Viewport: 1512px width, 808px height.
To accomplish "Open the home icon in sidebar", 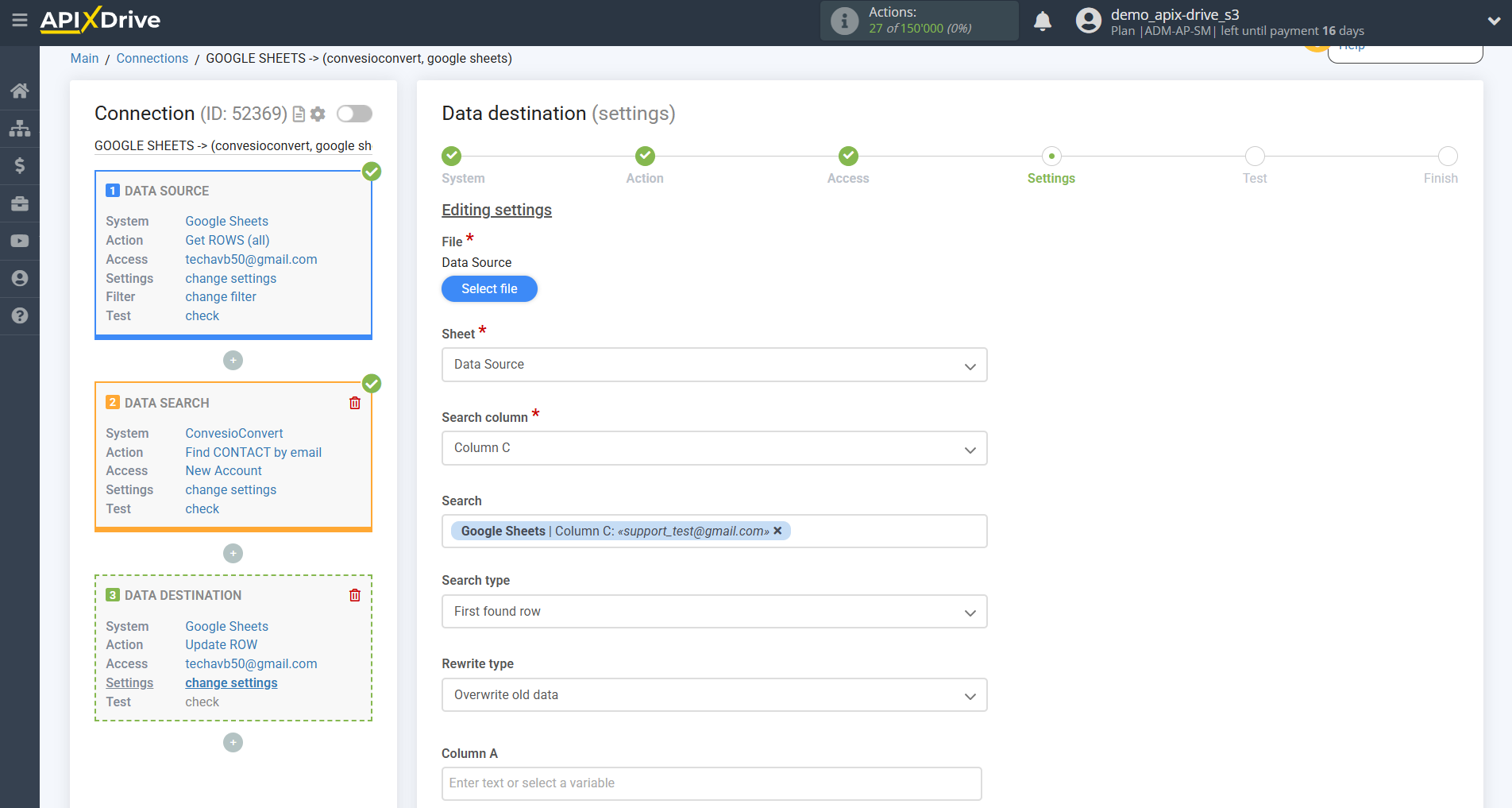I will [x=20, y=91].
